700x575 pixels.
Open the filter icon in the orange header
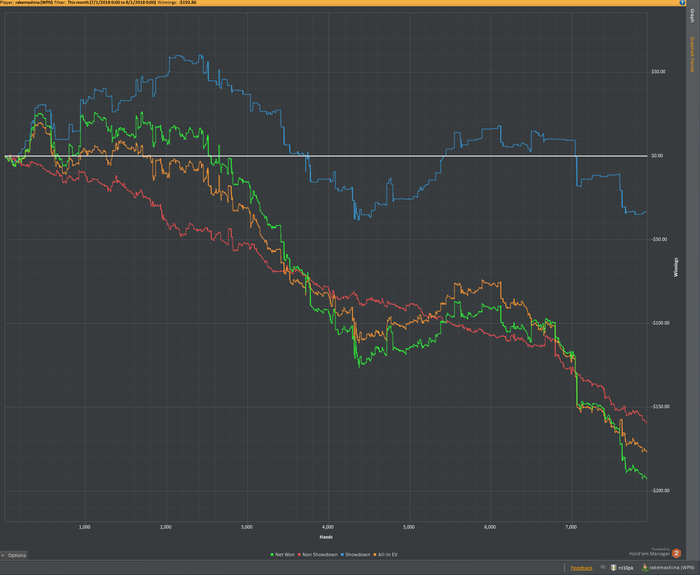[x=682, y=2]
